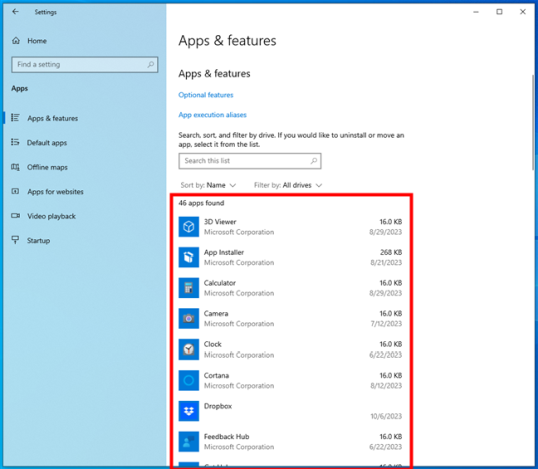The width and height of the screenshot is (538, 469).
Task: Select the App Installer app name
Action: (224, 252)
